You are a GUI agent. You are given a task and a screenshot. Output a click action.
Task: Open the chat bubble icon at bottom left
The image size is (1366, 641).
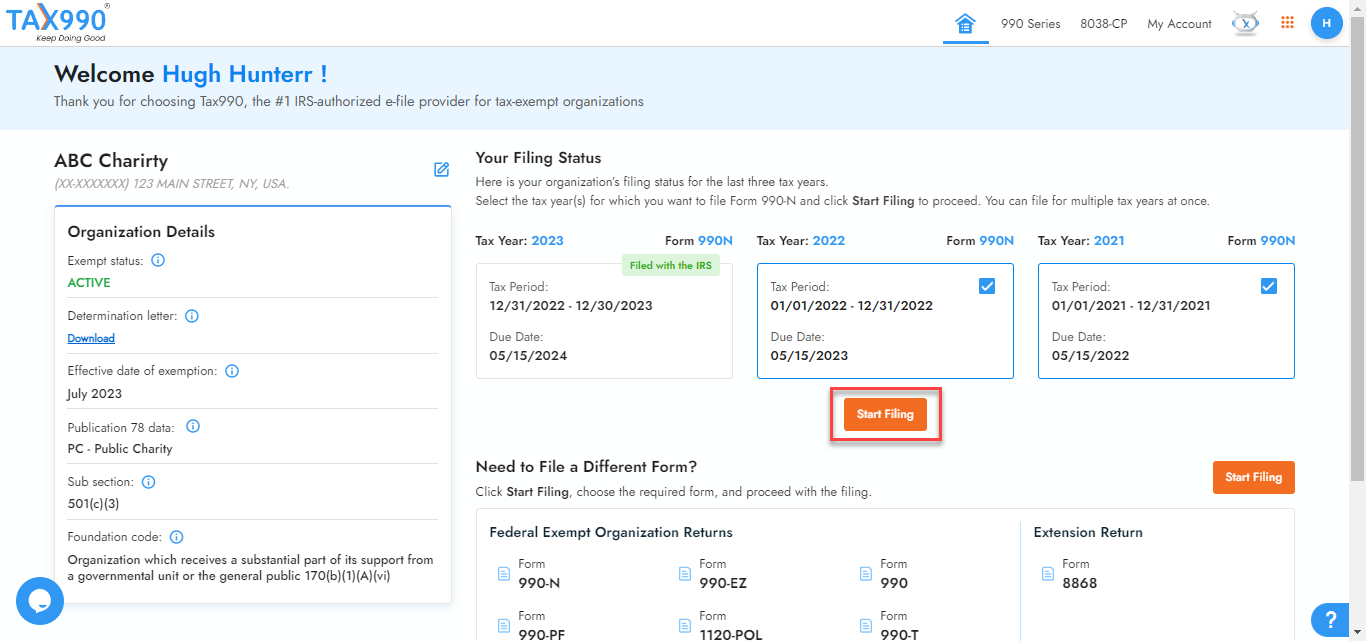click(x=39, y=601)
